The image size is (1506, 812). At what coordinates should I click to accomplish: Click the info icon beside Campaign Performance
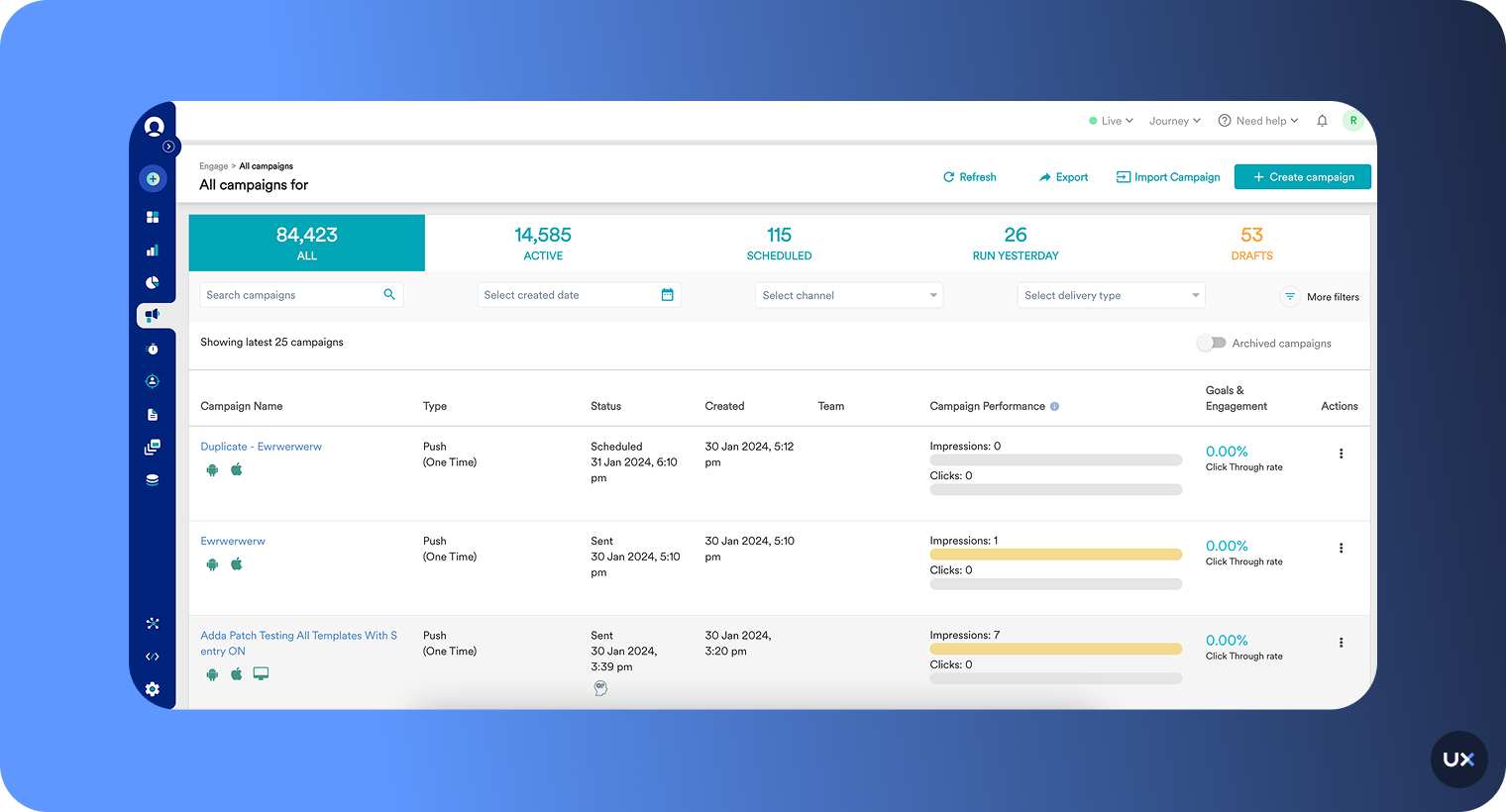(1056, 405)
